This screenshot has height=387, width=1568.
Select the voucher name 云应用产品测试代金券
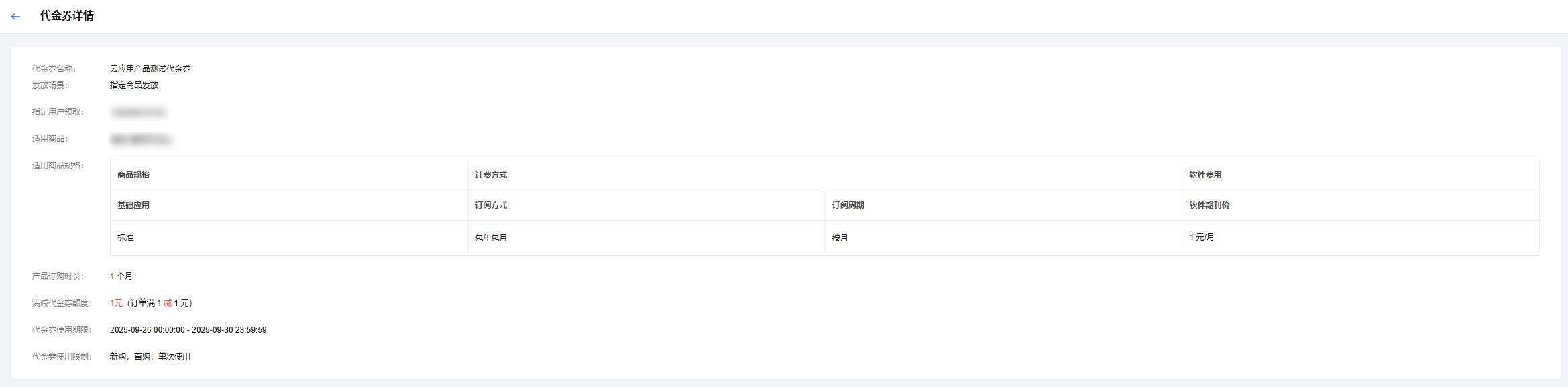(x=150, y=69)
